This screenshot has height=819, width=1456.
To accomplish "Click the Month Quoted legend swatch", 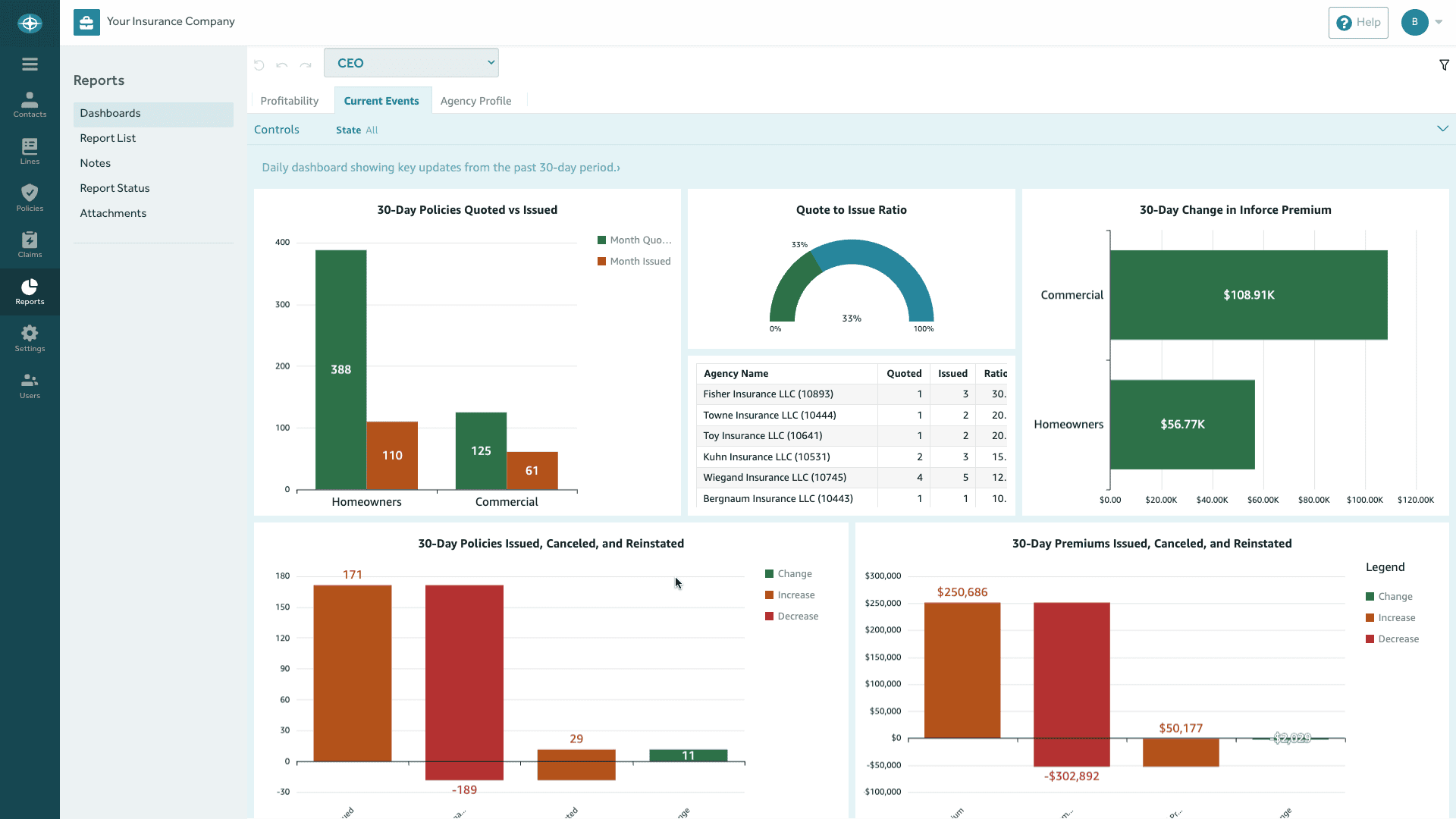I will (601, 240).
